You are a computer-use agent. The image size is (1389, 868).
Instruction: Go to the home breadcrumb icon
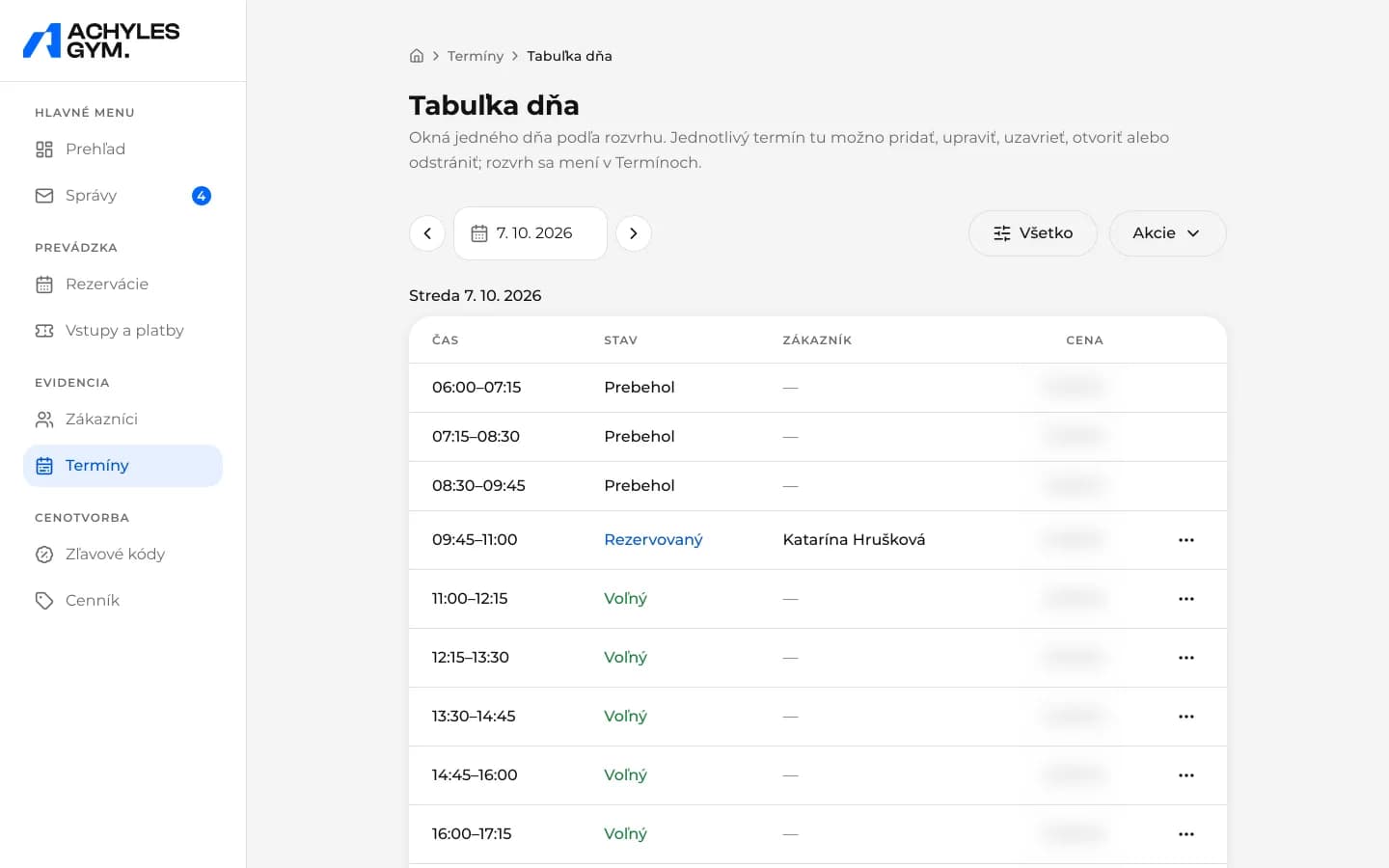tap(417, 56)
